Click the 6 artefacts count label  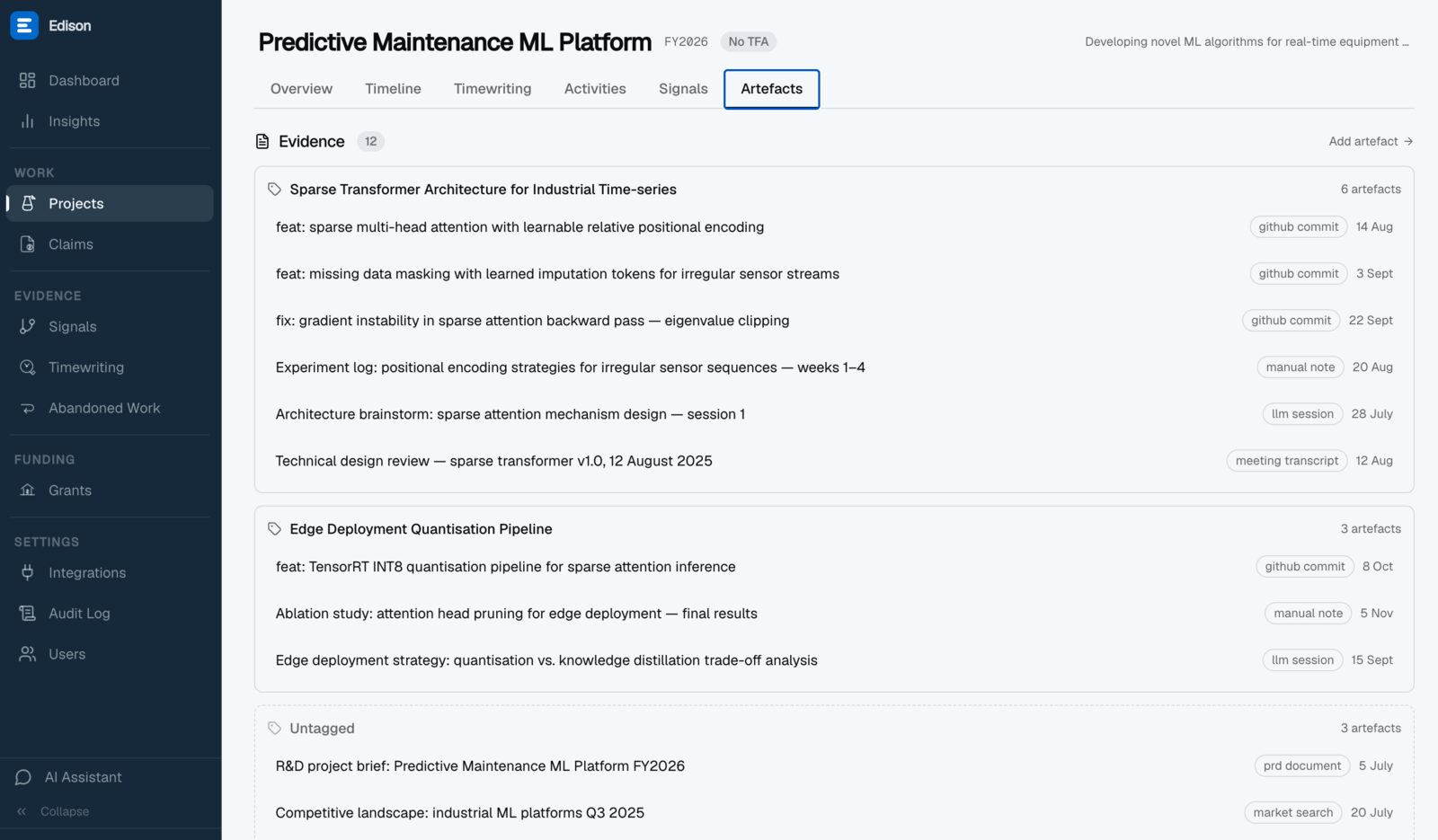click(1371, 190)
